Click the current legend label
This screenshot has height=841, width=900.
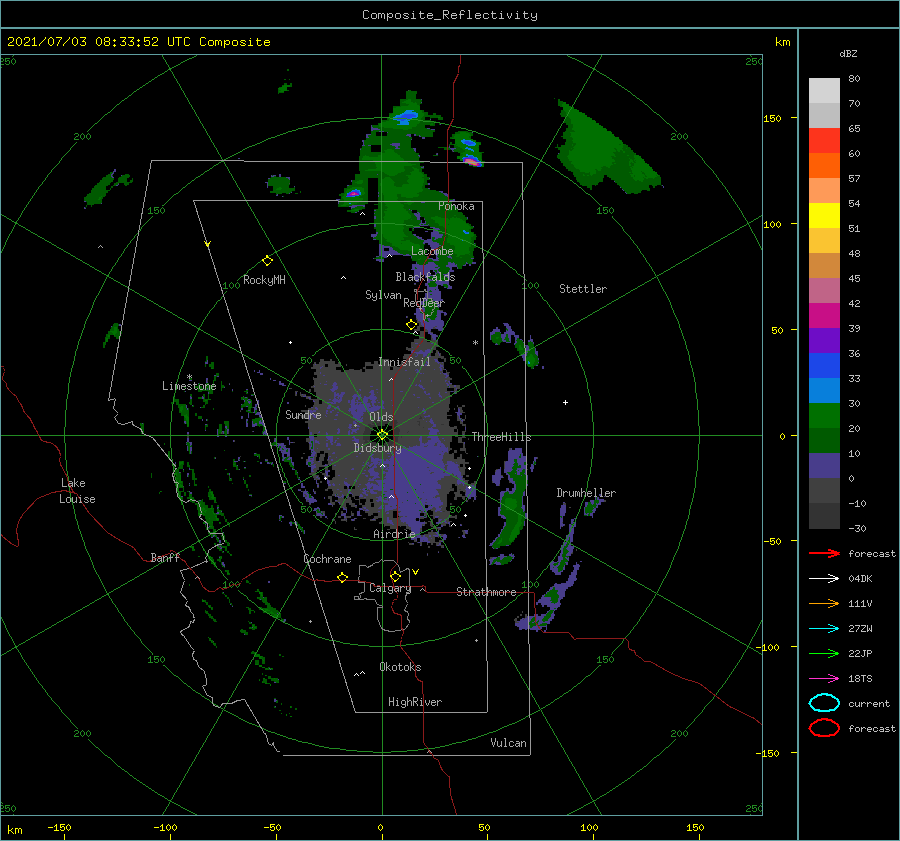pyautogui.click(x=869, y=703)
